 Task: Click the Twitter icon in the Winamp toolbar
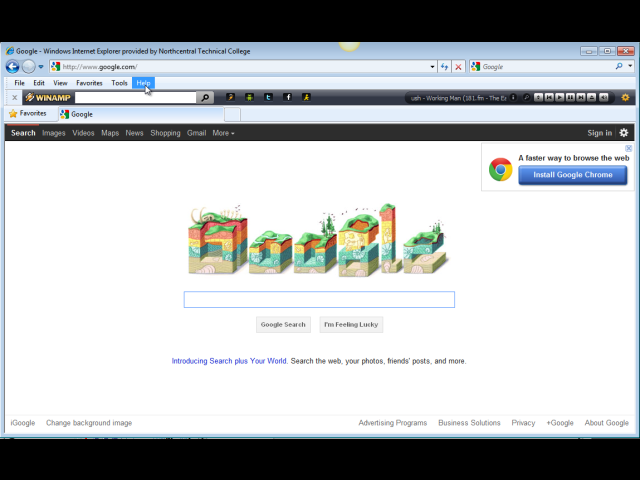pyautogui.click(x=268, y=97)
